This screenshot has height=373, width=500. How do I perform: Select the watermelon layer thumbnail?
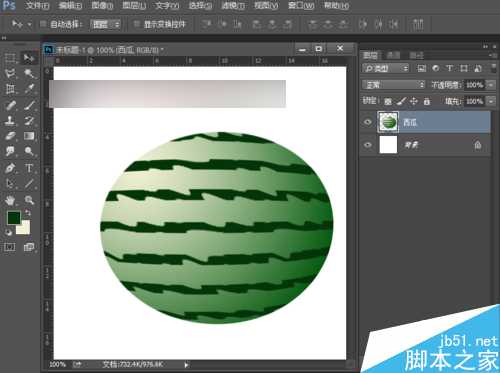point(388,122)
